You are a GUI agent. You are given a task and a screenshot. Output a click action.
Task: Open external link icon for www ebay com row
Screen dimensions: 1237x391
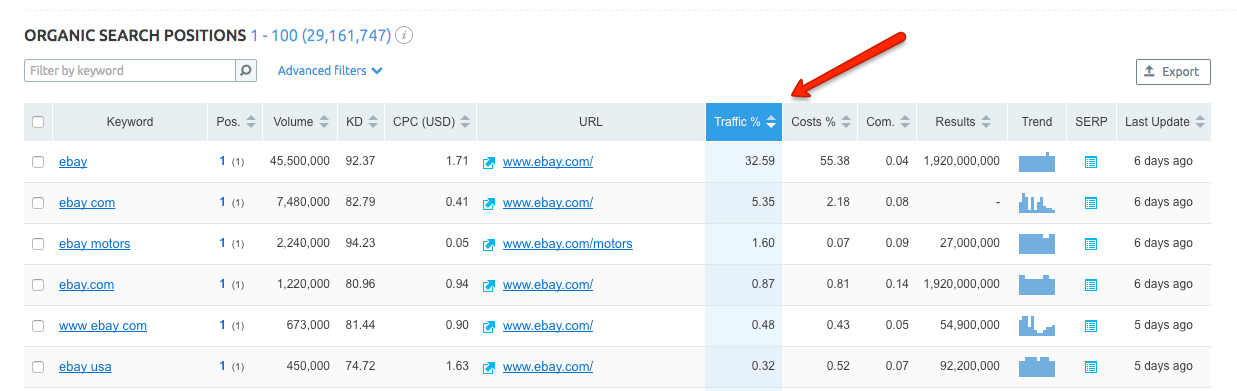click(x=489, y=326)
